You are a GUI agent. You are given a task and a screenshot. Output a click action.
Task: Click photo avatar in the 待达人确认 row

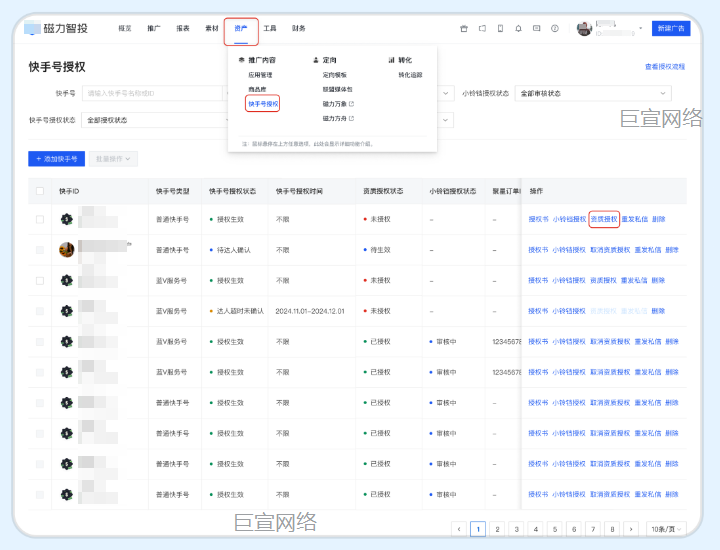[67, 250]
